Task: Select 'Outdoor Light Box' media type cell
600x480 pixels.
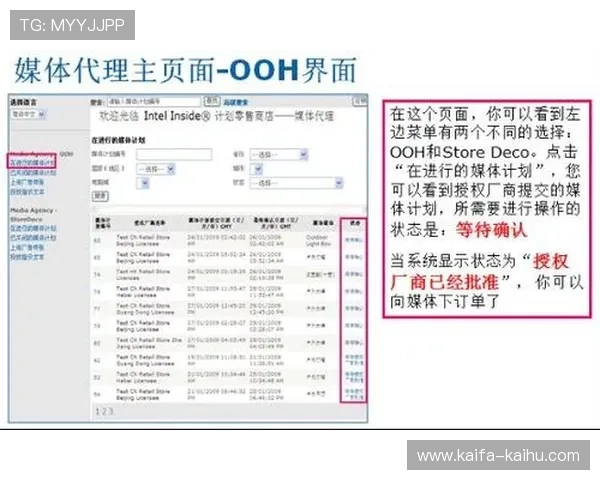Action: point(317,240)
